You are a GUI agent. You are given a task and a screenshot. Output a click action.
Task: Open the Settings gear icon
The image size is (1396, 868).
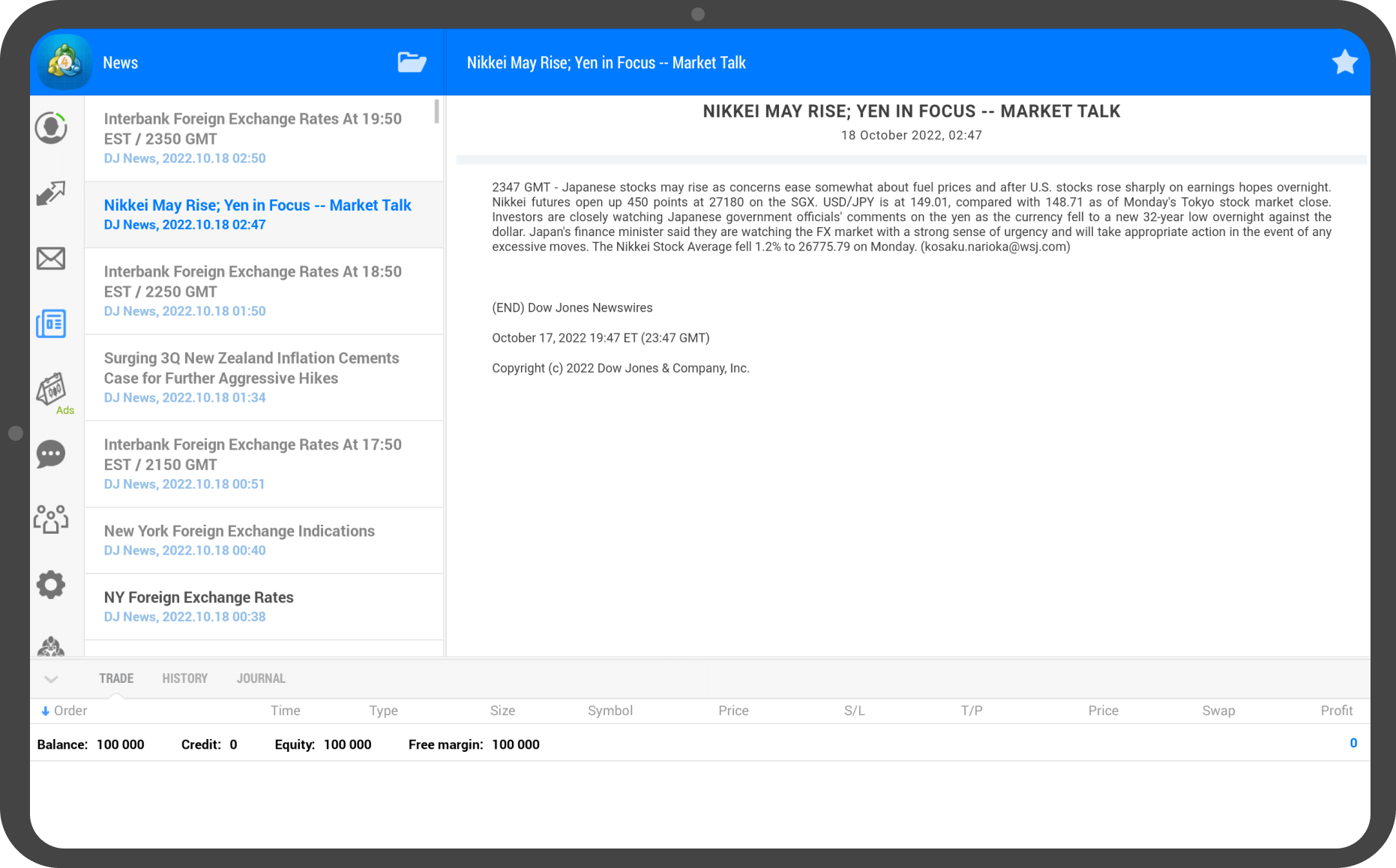click(x=51, y=585)
